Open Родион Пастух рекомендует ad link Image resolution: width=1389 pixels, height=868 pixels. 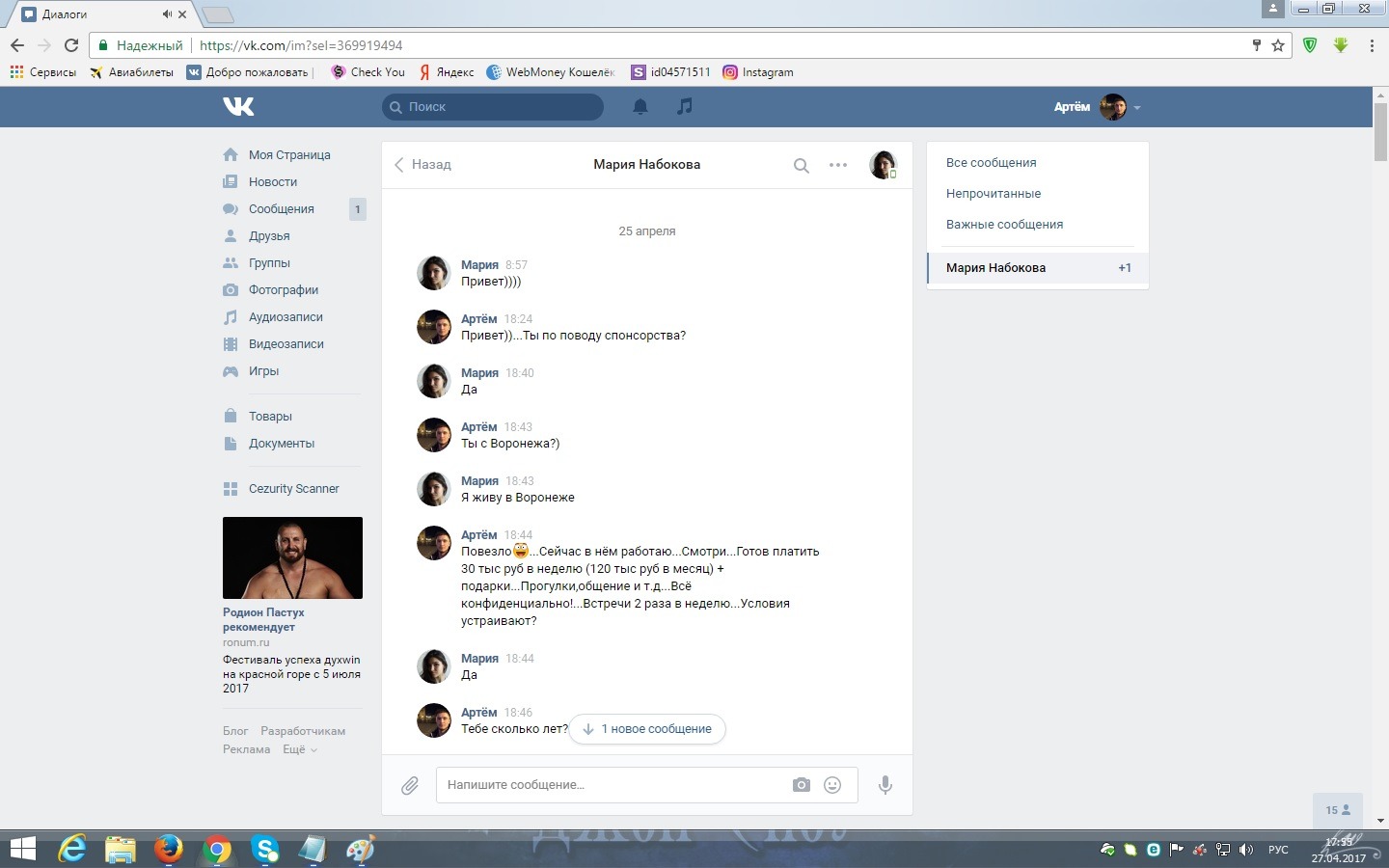coord(263,619)
